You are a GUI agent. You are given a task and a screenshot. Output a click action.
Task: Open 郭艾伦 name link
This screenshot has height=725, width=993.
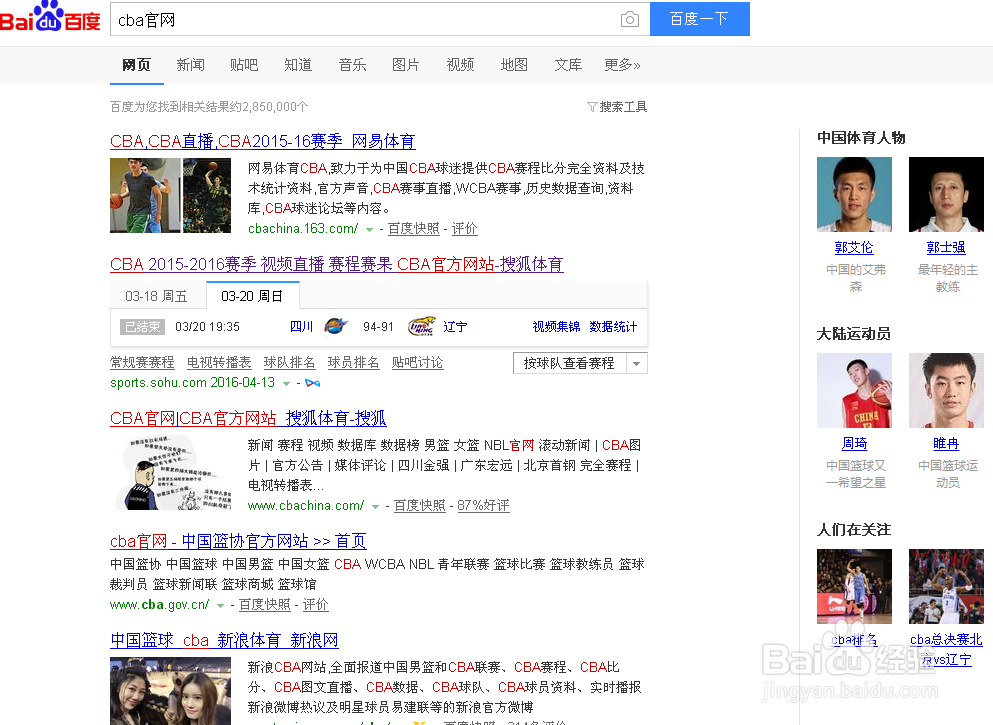[854, 248]
